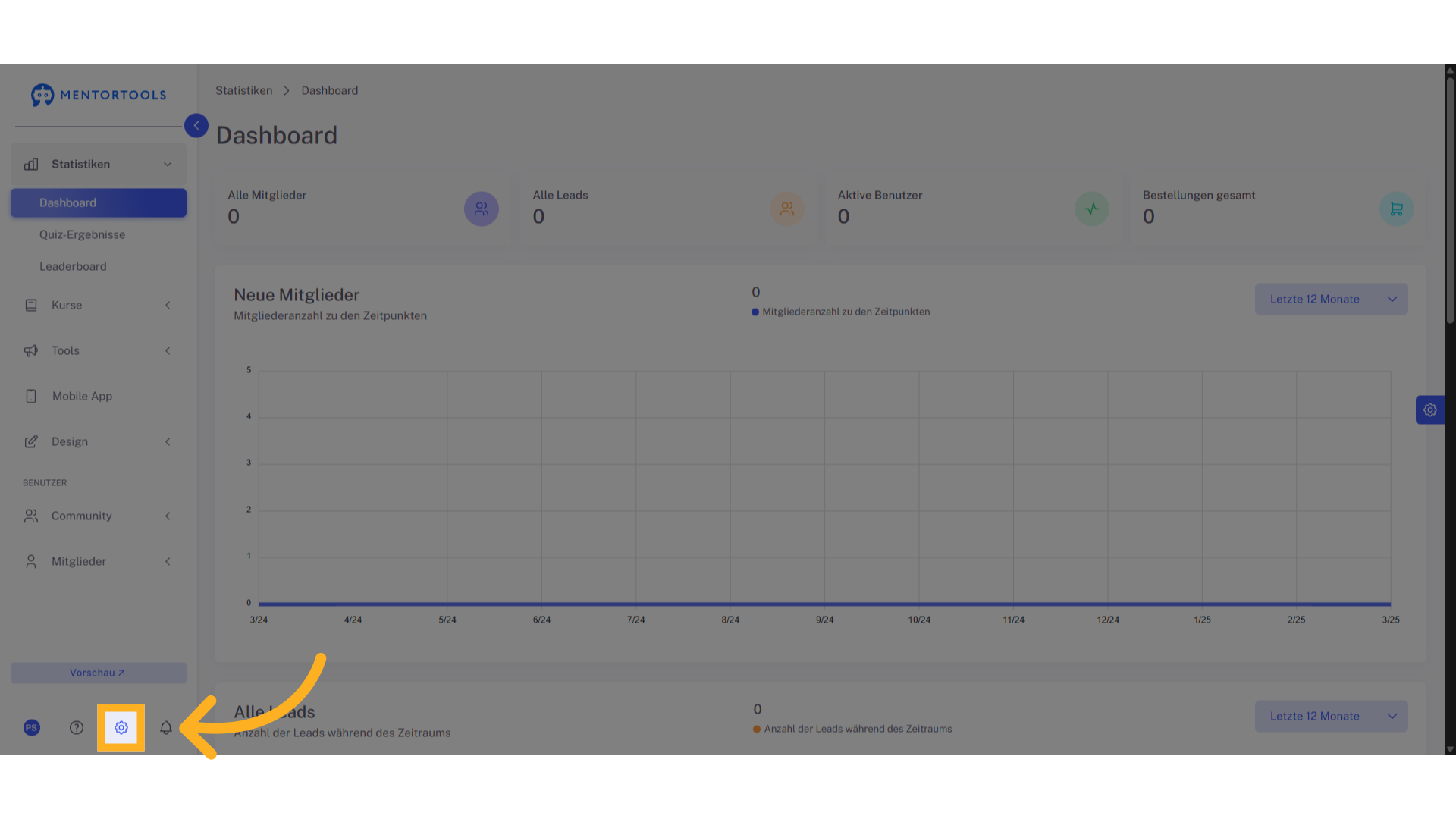This screenshot has width=1456, height=819.
Task: Open notifications bell icon
Action: 166,728
